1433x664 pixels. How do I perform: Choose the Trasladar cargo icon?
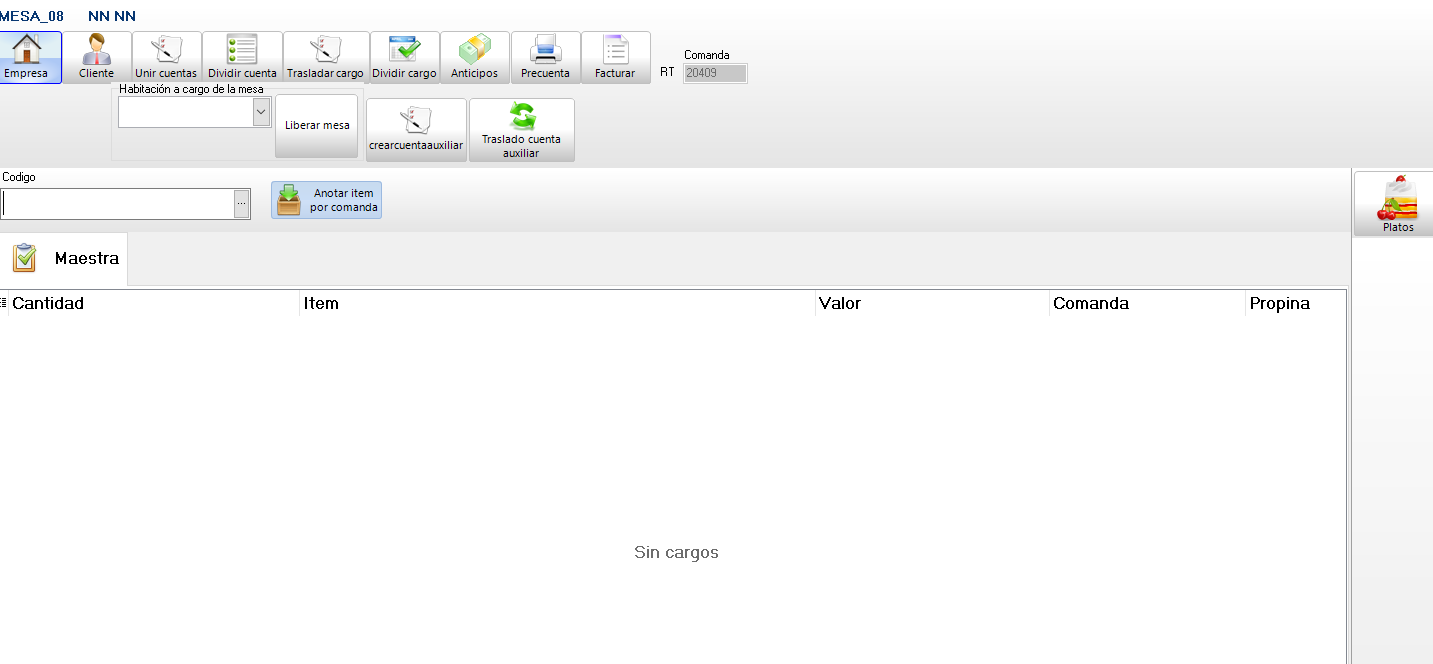(x=325, y=50)
